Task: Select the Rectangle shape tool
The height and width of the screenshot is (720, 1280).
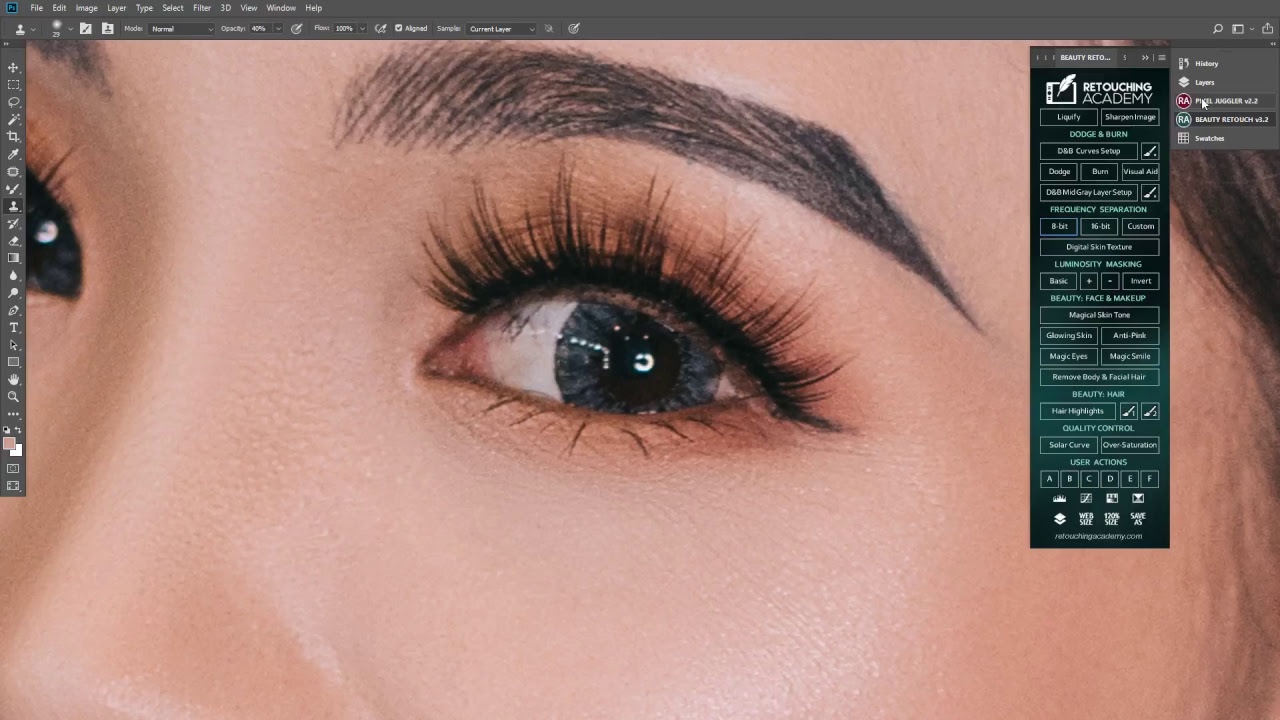Action: click(13, 362)
